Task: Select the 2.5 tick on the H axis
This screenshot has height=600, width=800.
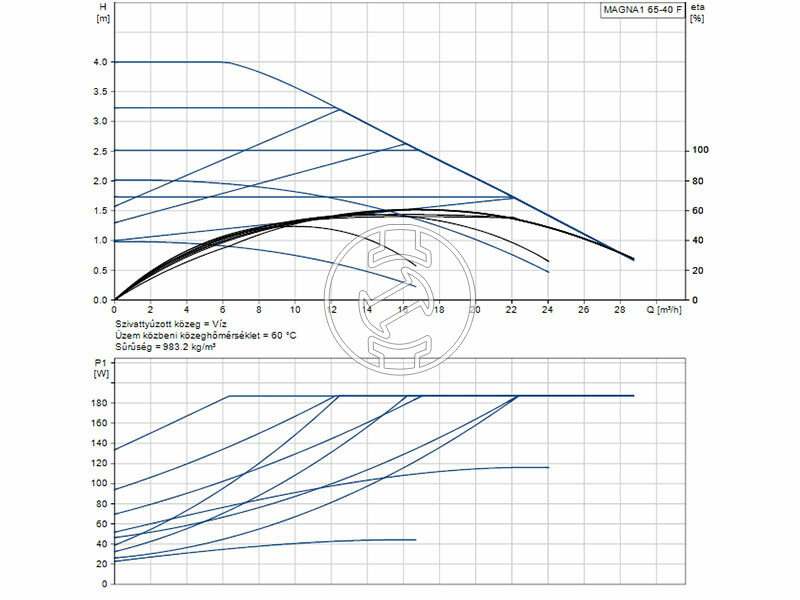Action: coord(100,151)
